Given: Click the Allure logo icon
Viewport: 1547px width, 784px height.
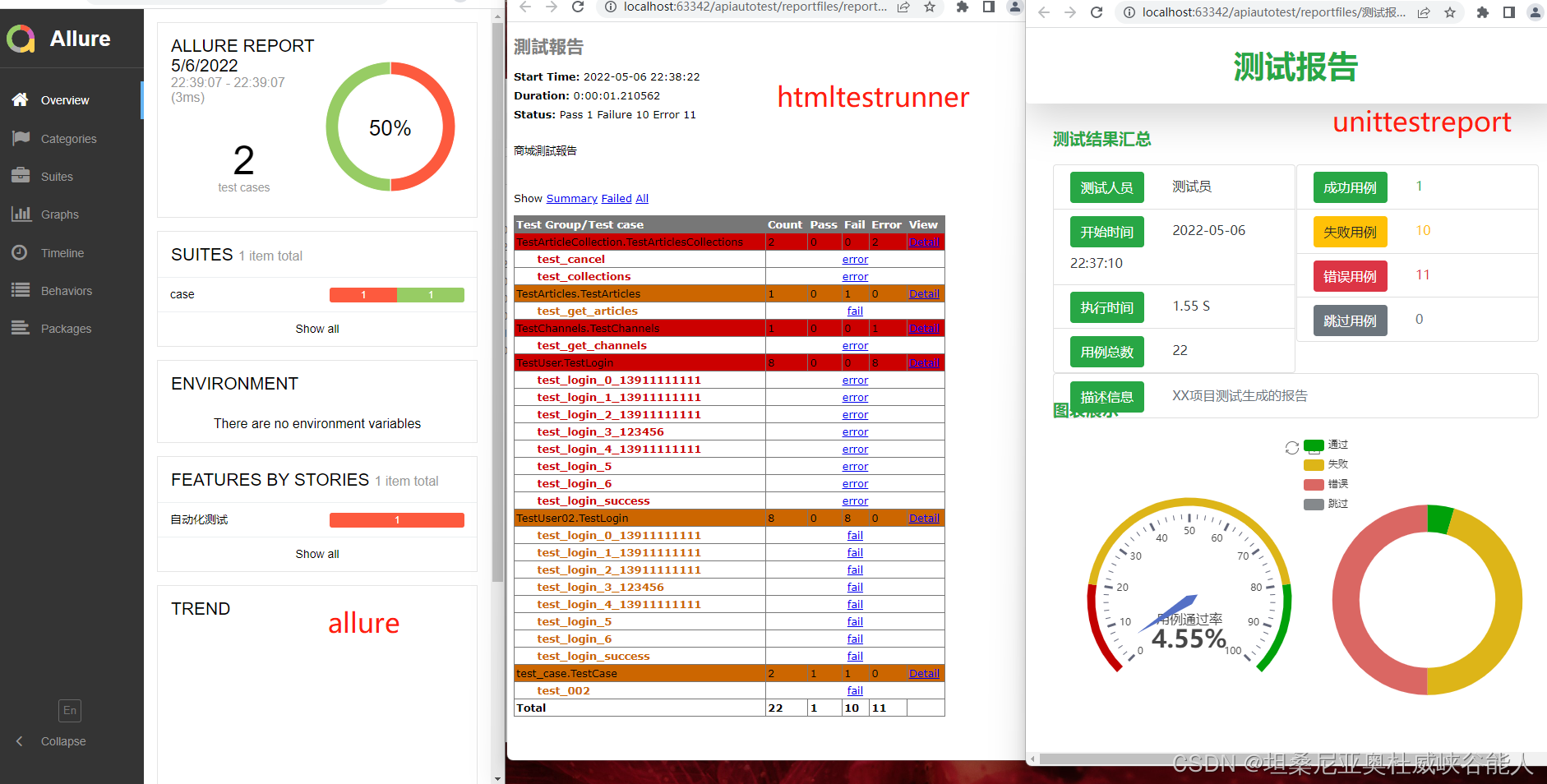Looking at the screenshot, I should pos(21,39).
